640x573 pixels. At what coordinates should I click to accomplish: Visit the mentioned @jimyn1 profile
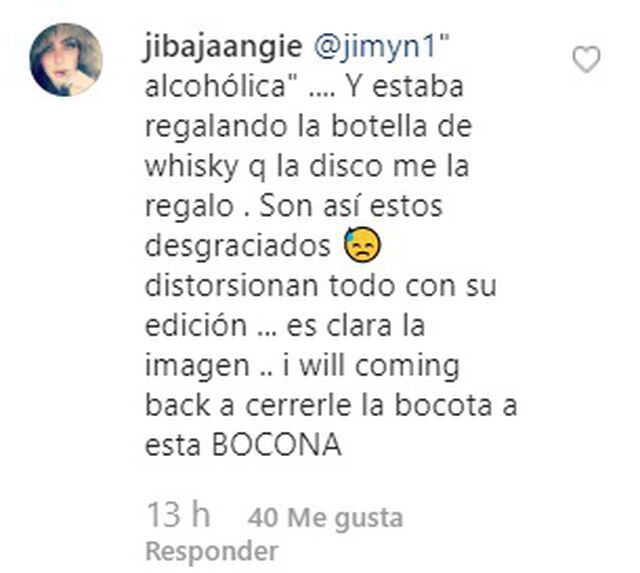tap(378, 47)
